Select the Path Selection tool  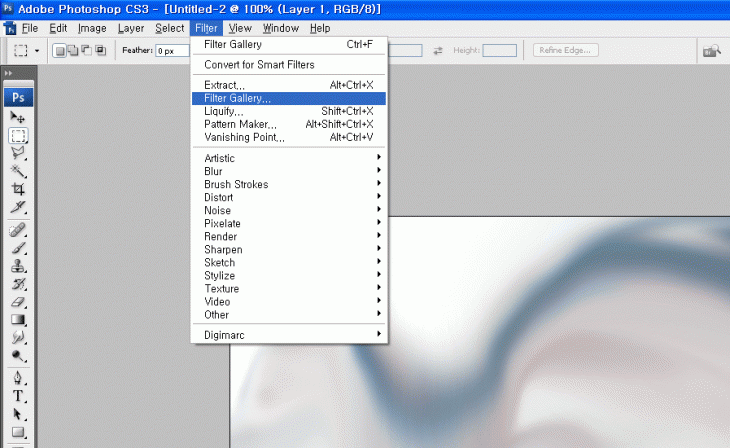coord(18,414)
